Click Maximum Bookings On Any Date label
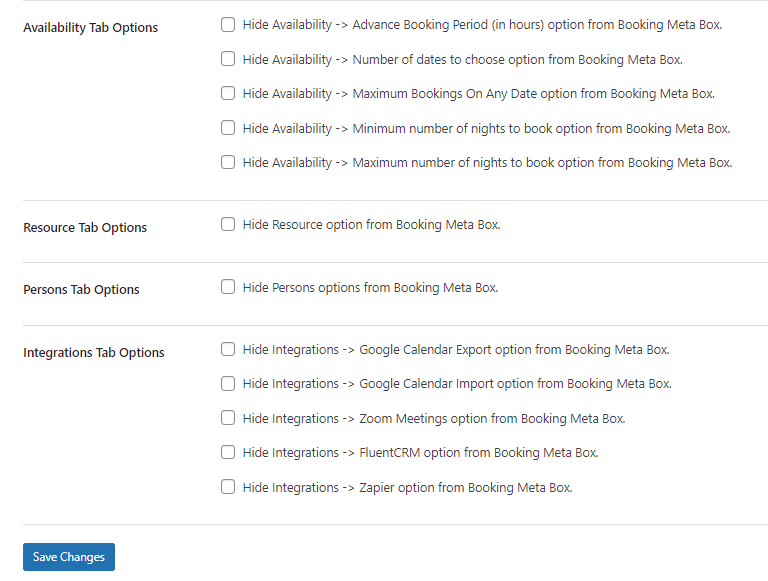768x581 pixels. 479,94
